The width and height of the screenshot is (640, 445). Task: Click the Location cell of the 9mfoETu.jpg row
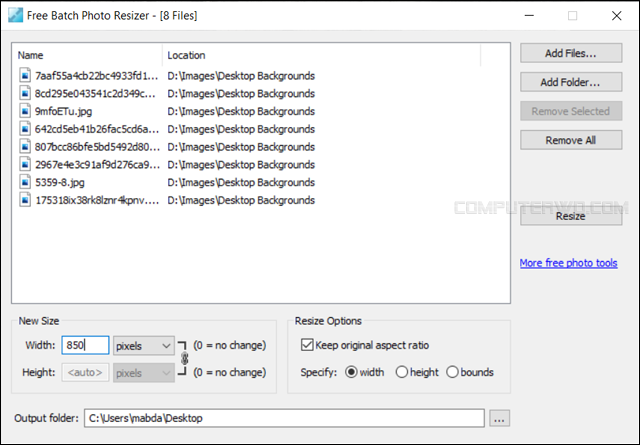pos(241,111)
